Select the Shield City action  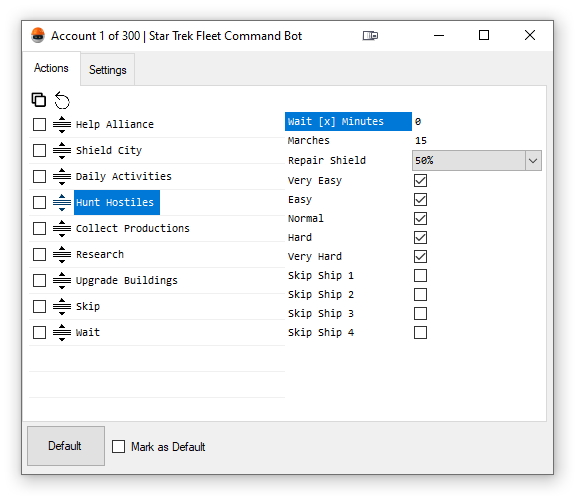(109, 150)
